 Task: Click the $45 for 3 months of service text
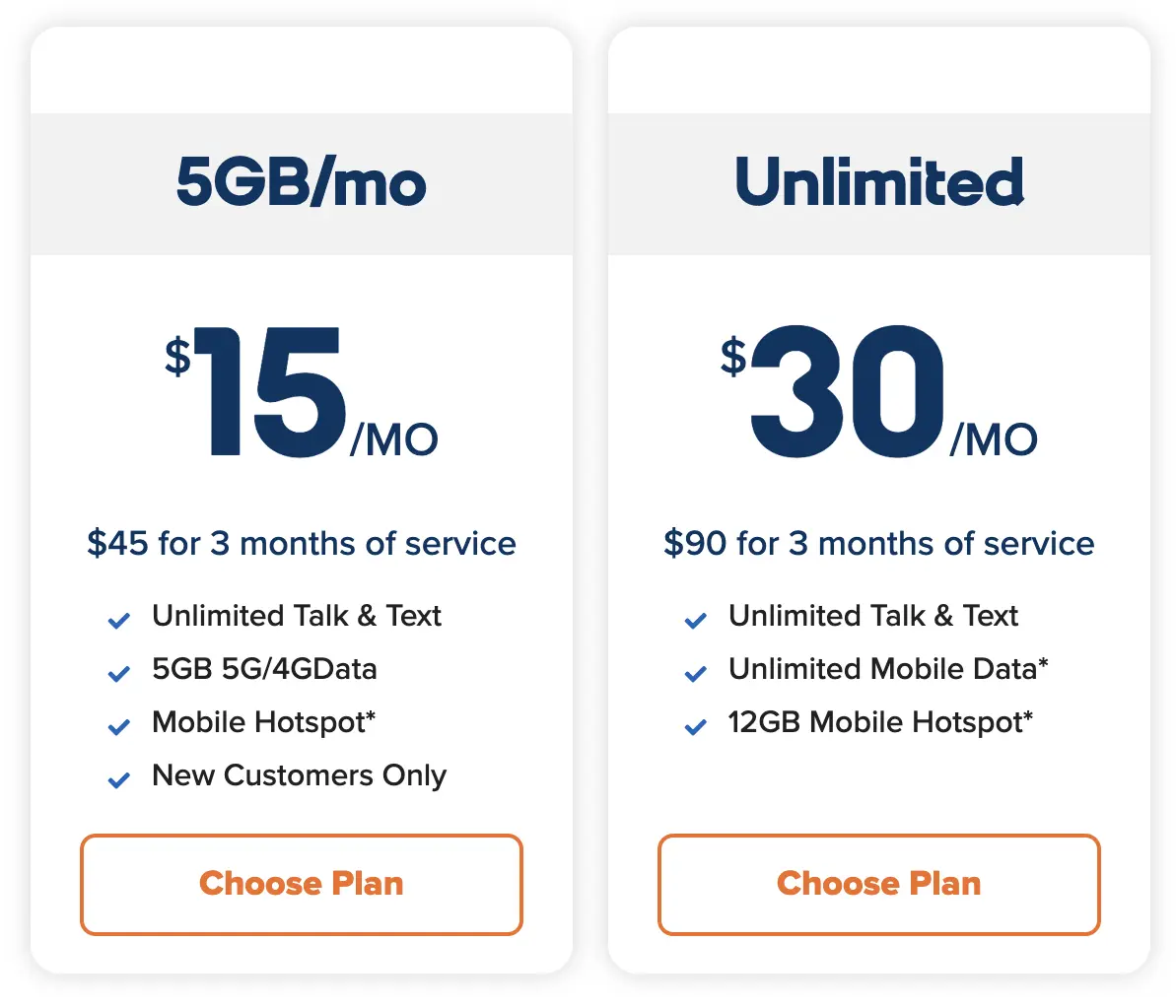pos(301,543)
